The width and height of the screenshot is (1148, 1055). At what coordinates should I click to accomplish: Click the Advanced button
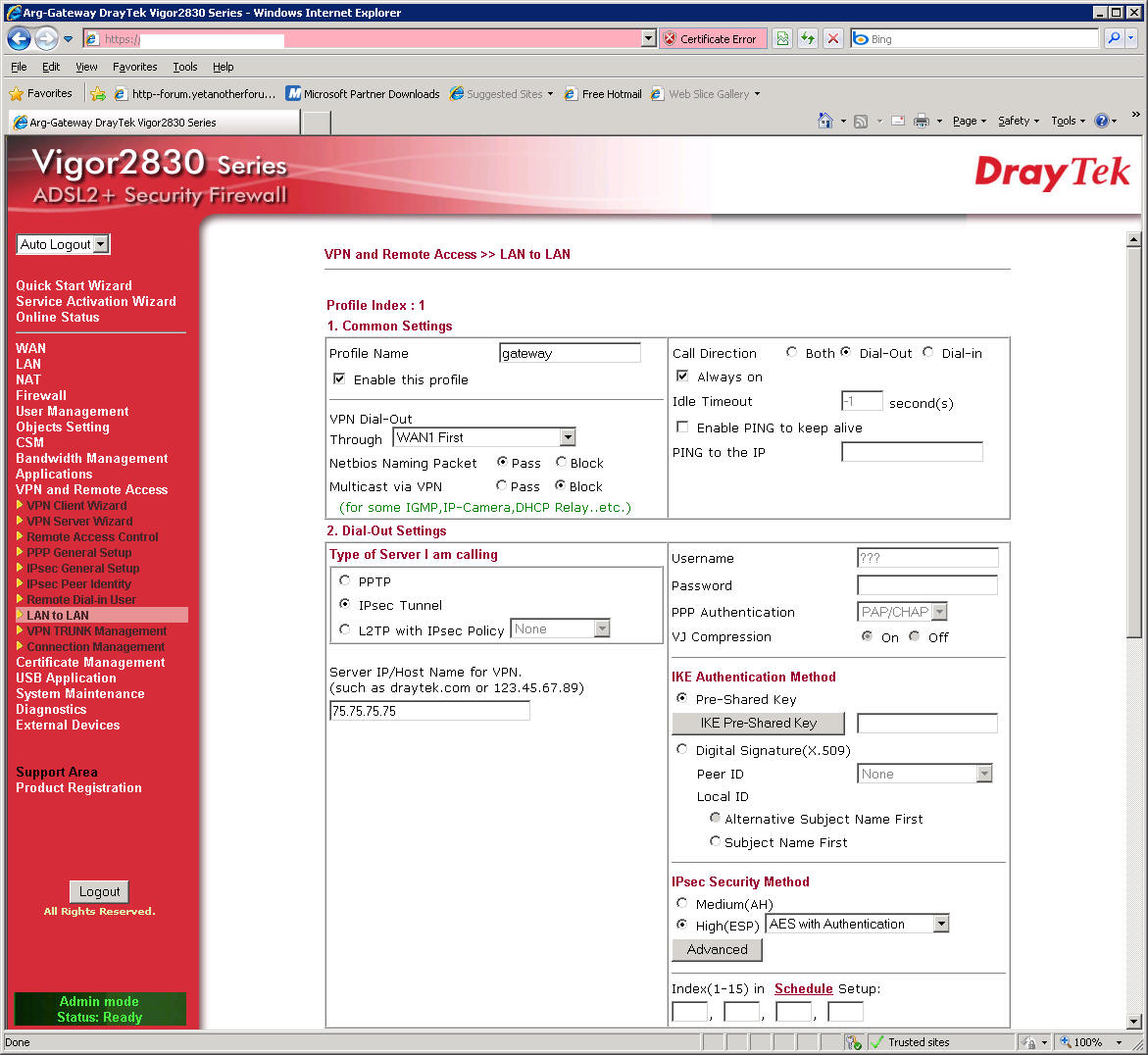pos(717,949)
